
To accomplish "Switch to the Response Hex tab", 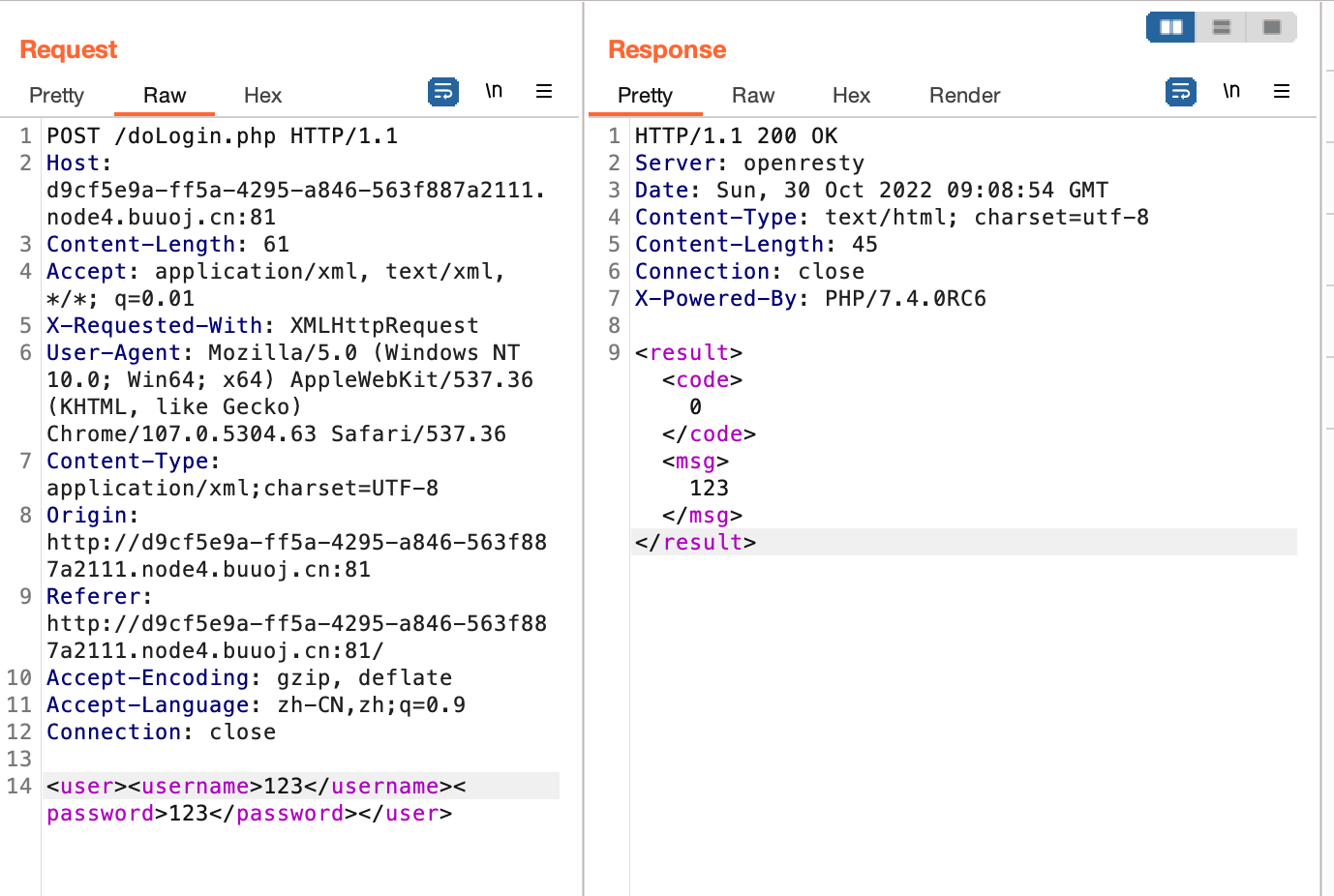I will click(x=851, y=95).
